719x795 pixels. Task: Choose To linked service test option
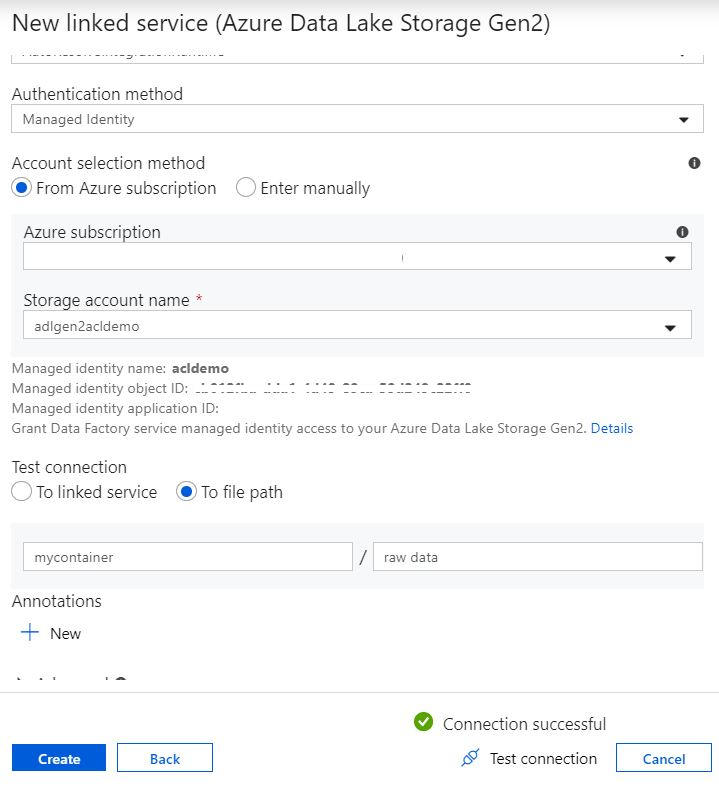[21, 491]
